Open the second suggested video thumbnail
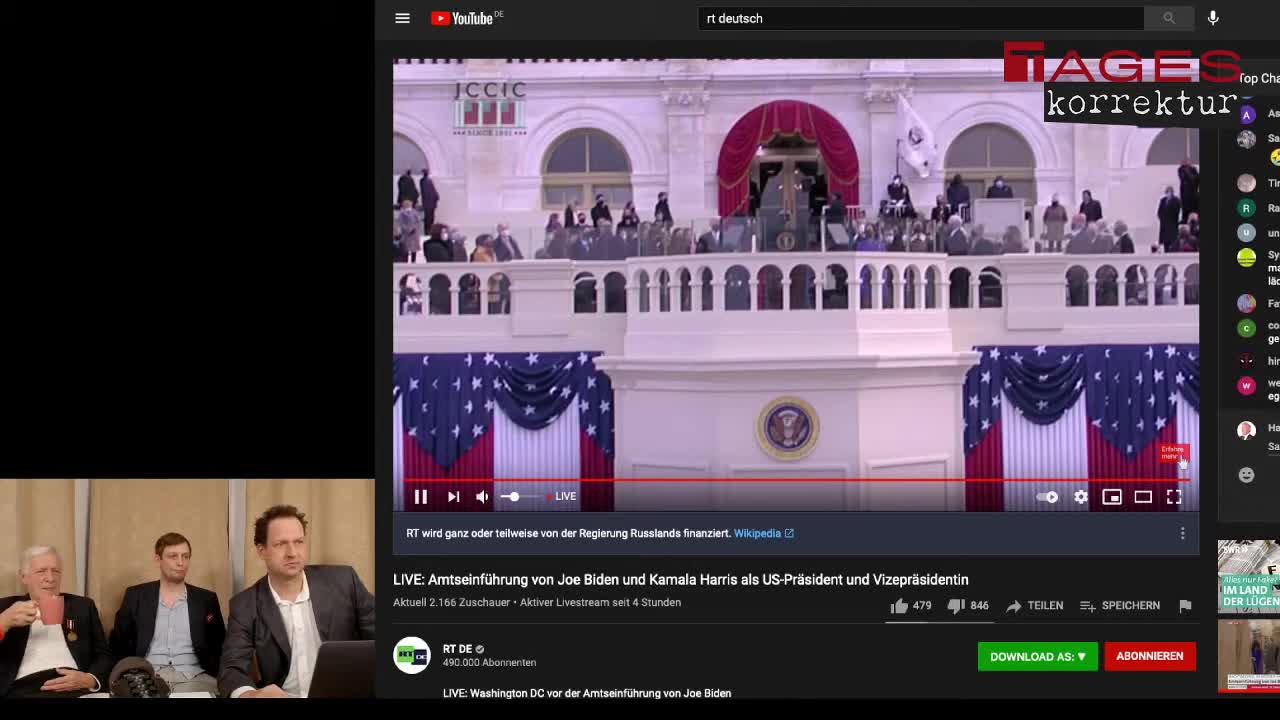This screenshot has height=720, width=1280. pyautogui.click(x=1248, y=655)
